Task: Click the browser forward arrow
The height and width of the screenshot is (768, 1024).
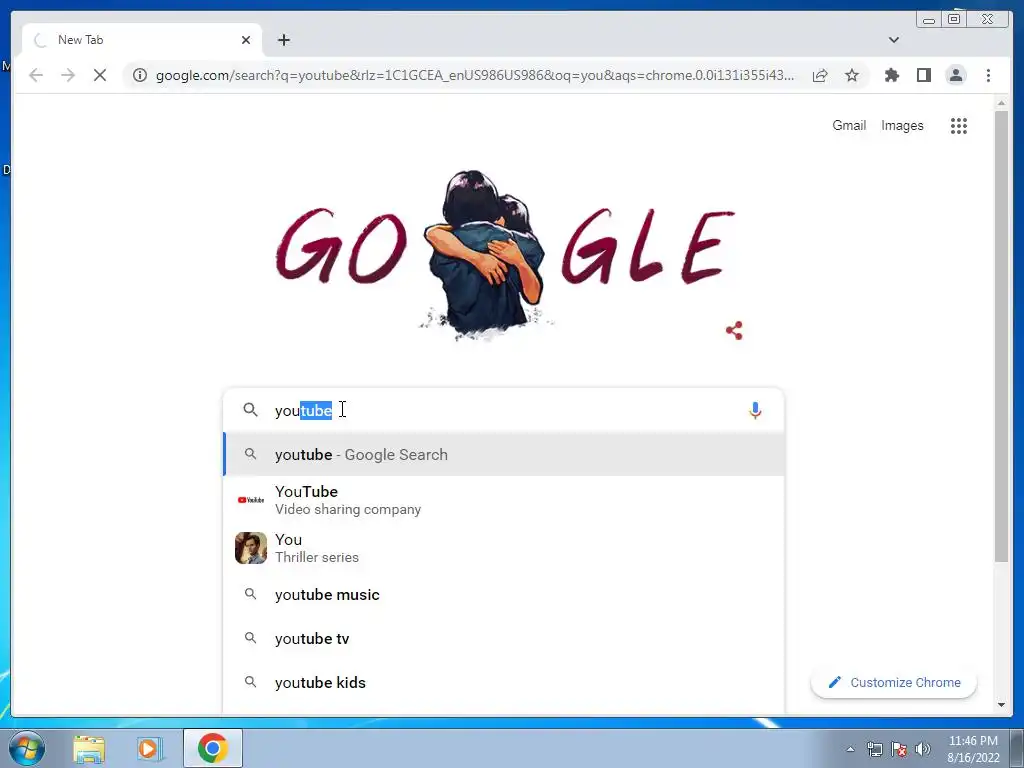Action: point(68,75)
